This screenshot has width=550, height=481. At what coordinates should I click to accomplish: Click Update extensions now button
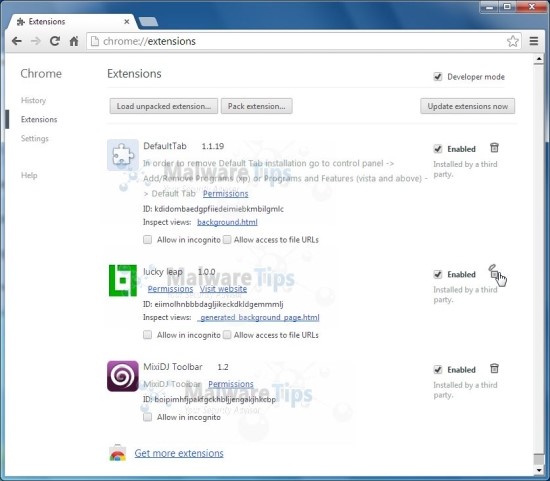(468, 106)
